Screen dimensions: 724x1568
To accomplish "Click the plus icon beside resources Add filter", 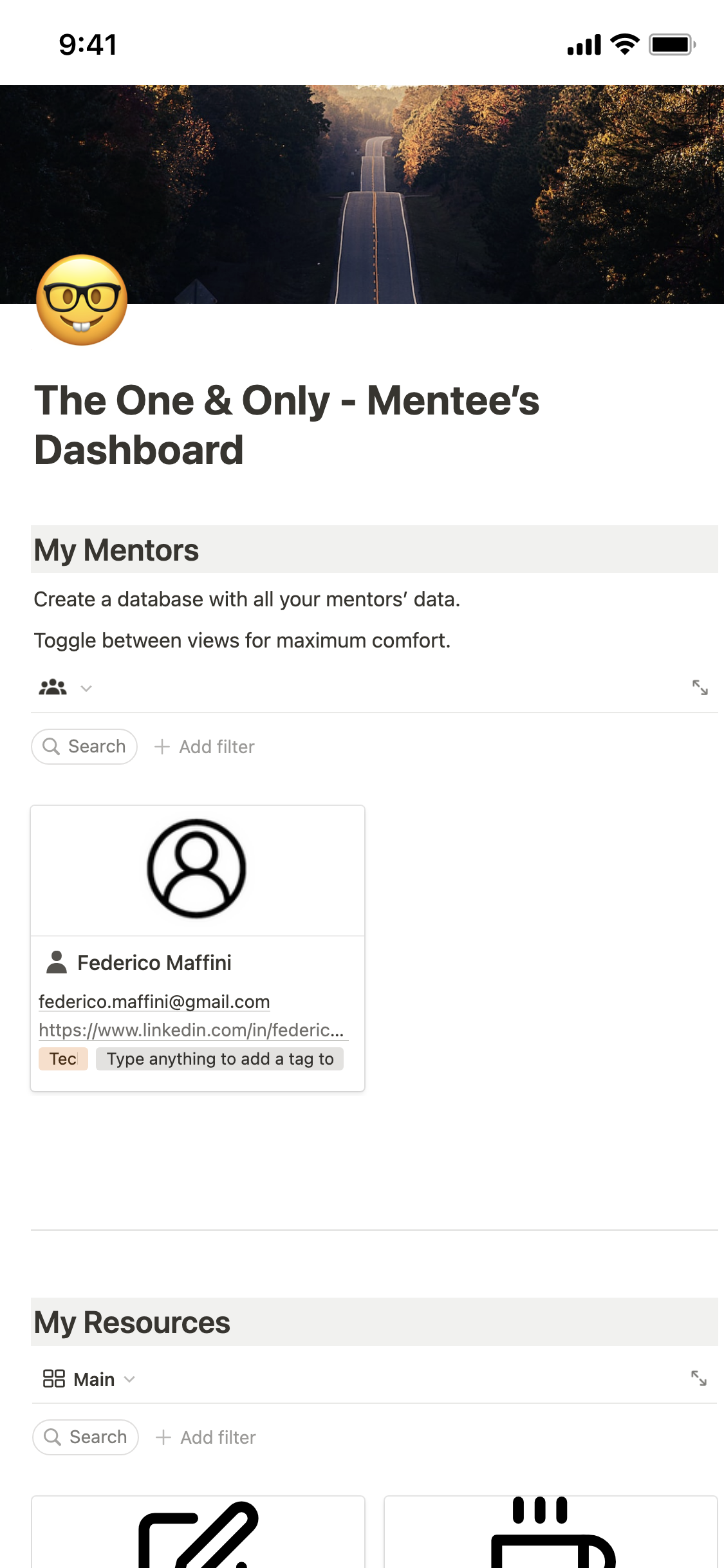I will click(x=163, y=1437).
